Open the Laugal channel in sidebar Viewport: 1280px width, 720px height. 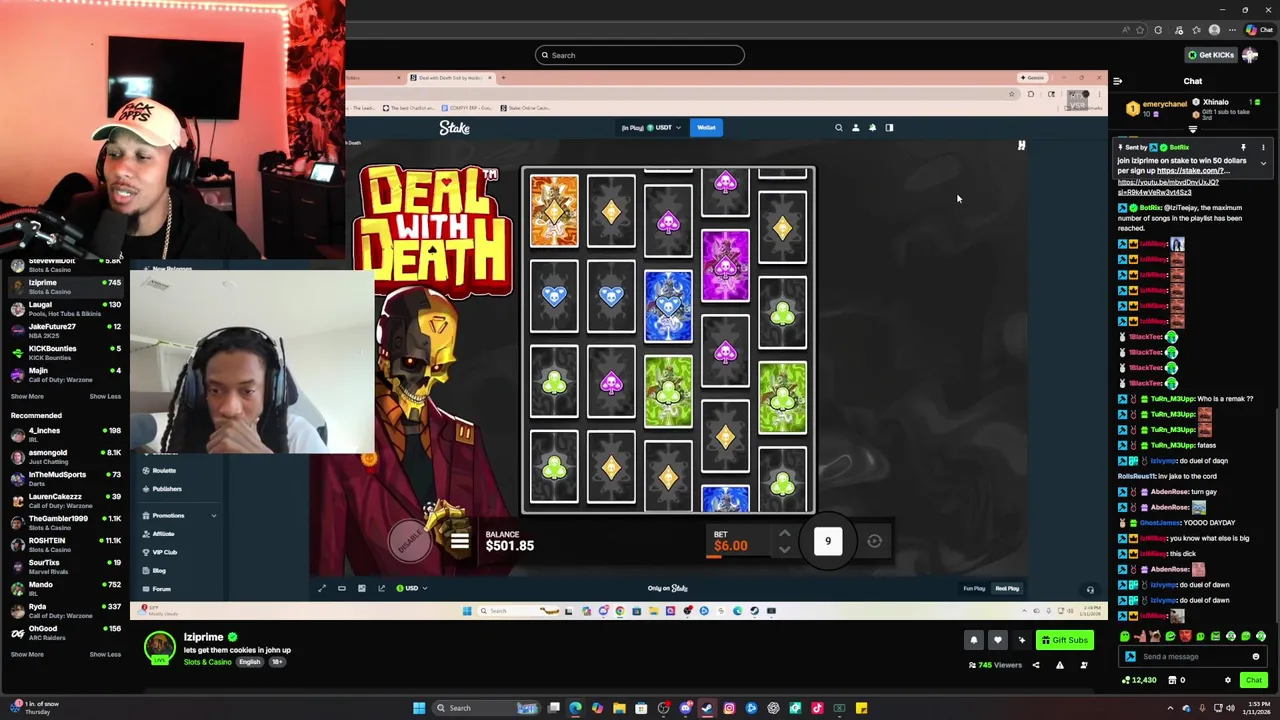[64, 308]
